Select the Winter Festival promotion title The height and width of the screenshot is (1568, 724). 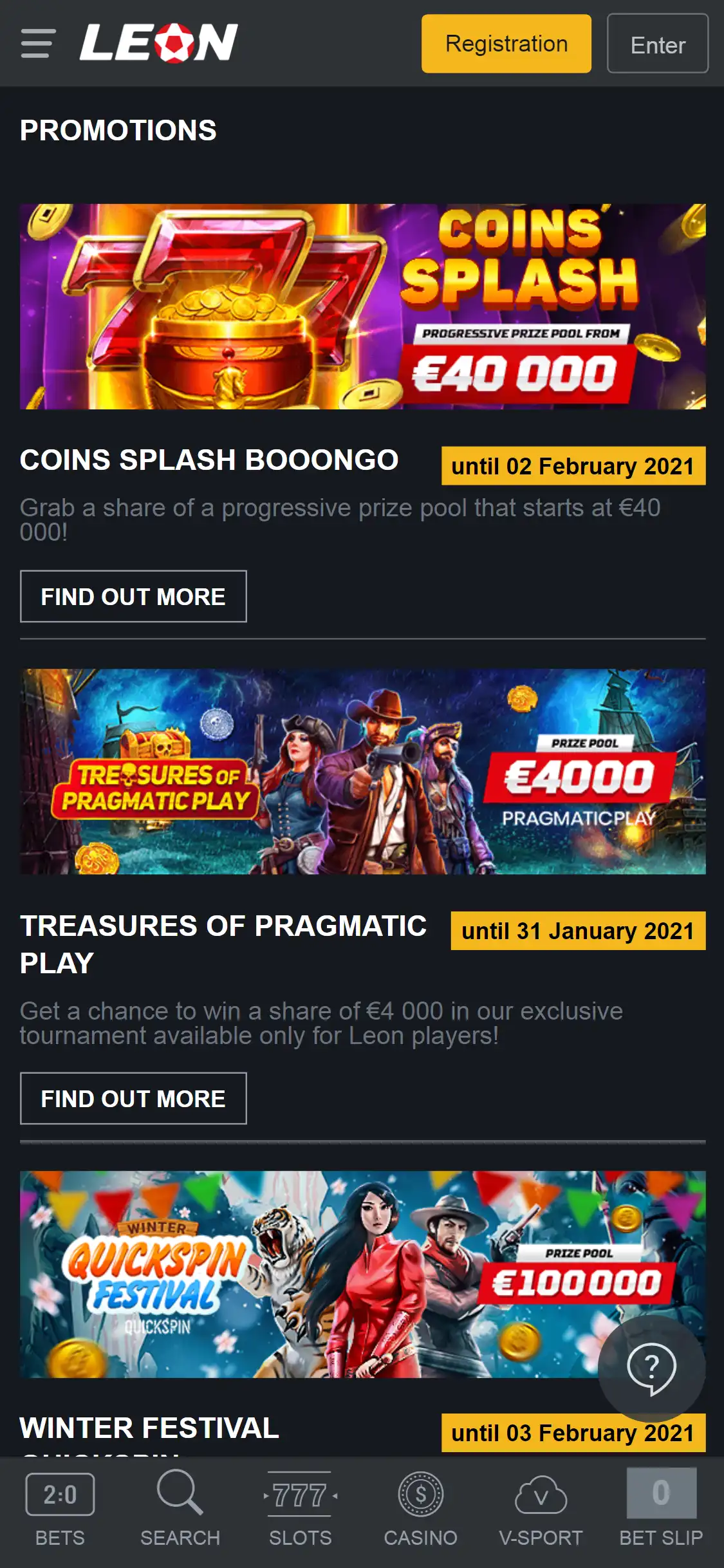[149, 1428]
